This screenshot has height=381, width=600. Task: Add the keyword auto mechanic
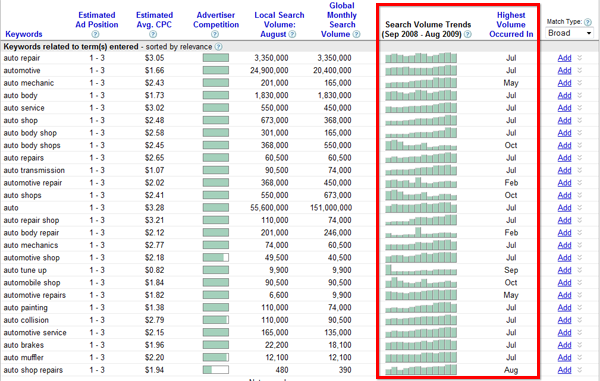pos(564,83)
